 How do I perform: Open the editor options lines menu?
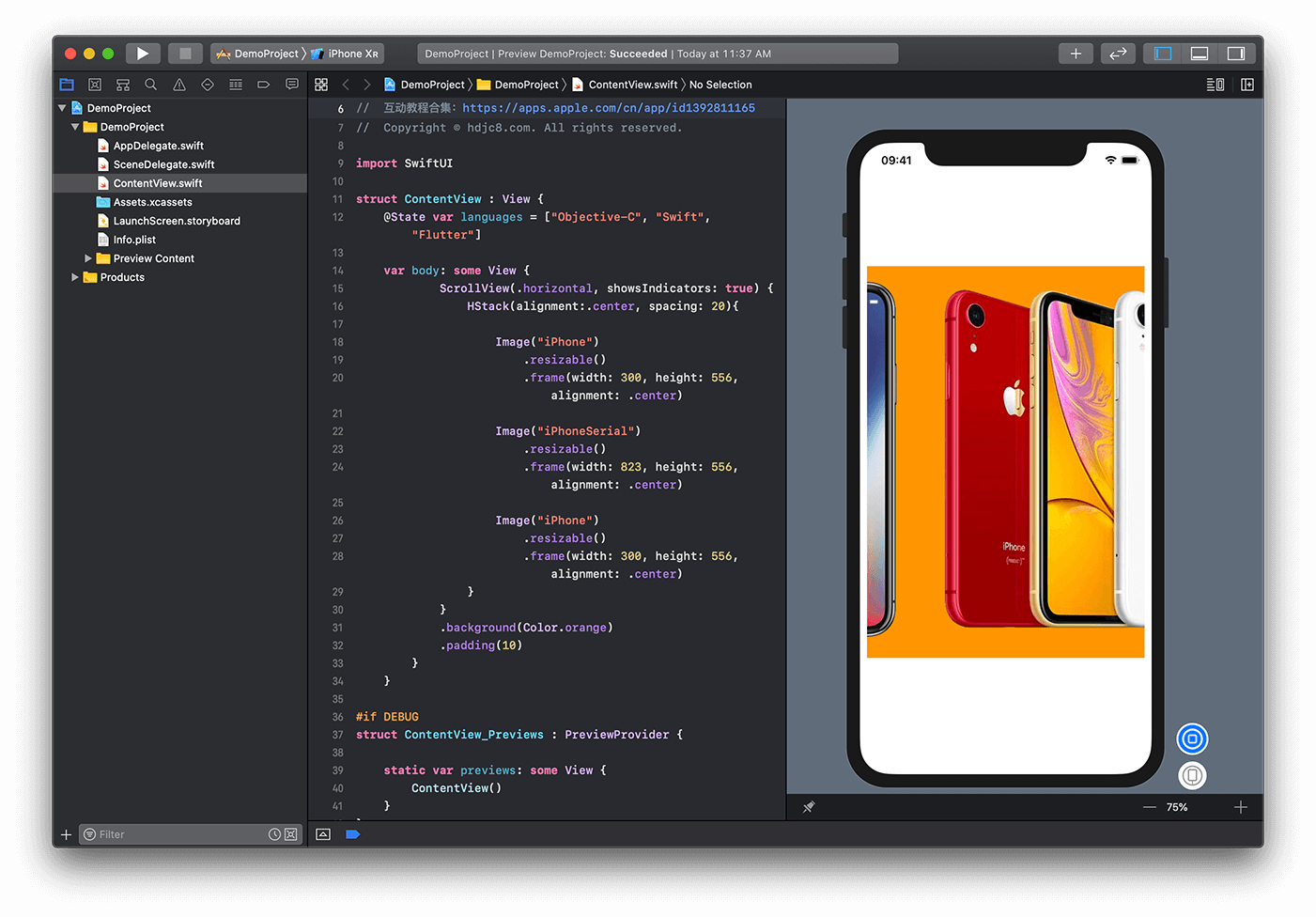[1215, 85]
